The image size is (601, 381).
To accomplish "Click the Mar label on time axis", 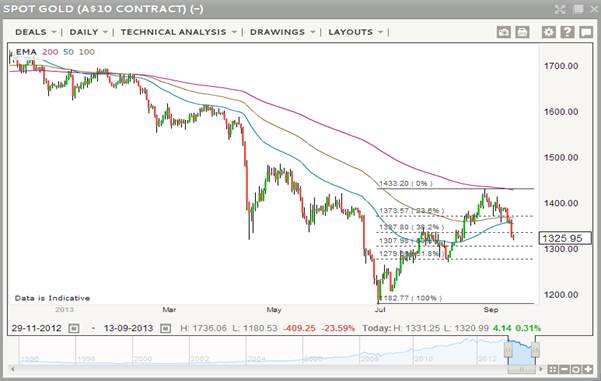I will 169,309.
